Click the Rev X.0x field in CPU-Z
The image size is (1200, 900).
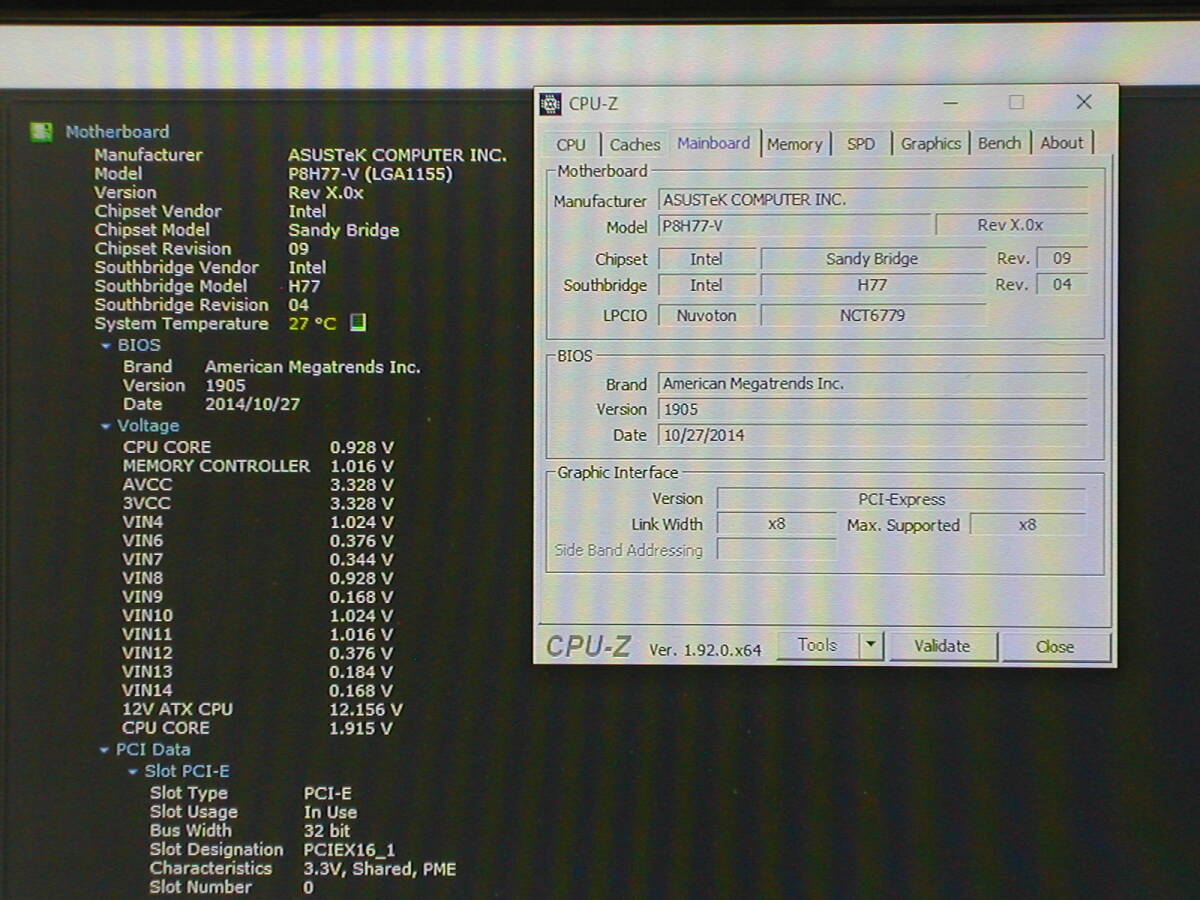1011,226
